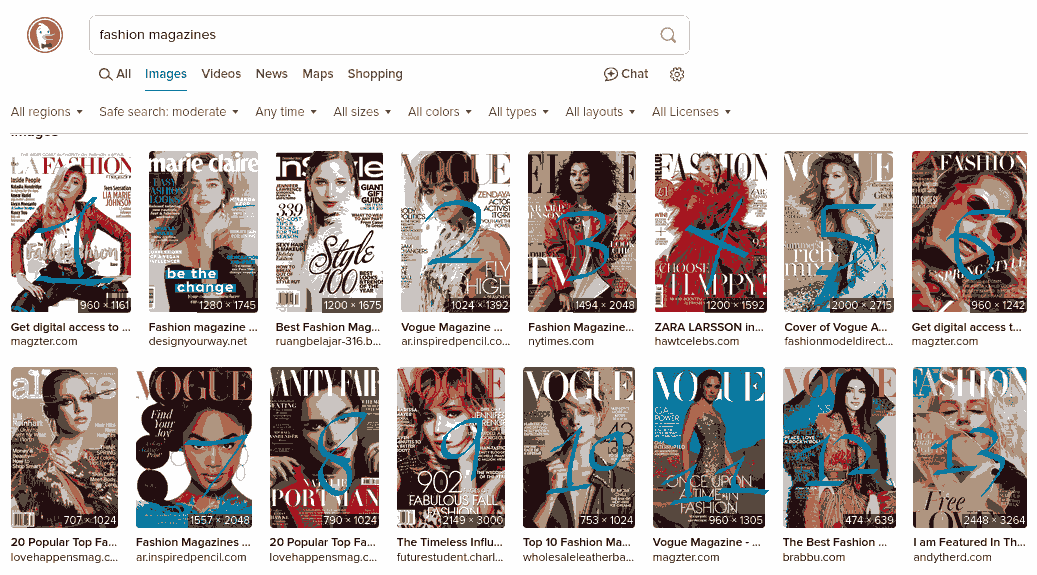Click the Cover of Vogue A... title link
Screen dimensions: 1037x575
(836, 327)
